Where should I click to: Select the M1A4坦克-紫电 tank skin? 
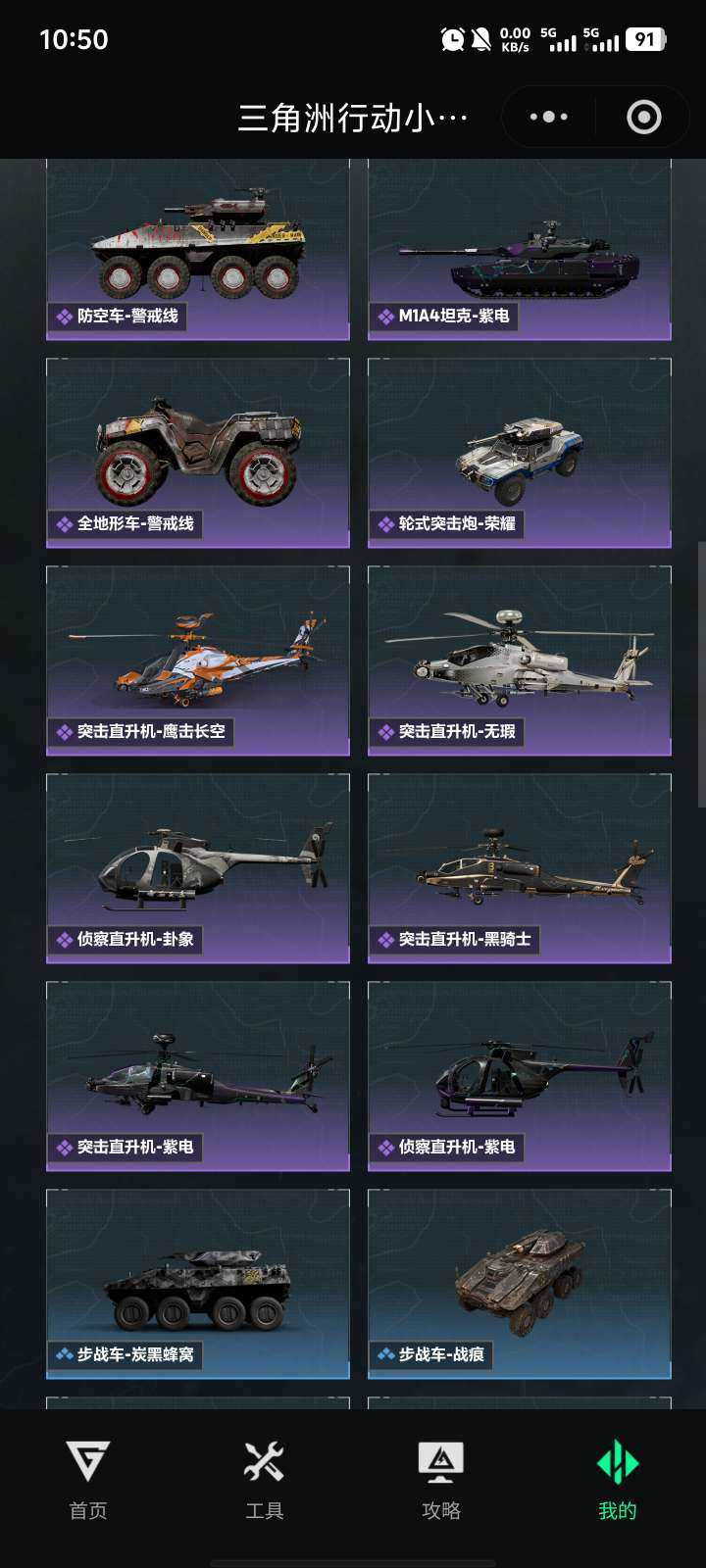(520, 250)
